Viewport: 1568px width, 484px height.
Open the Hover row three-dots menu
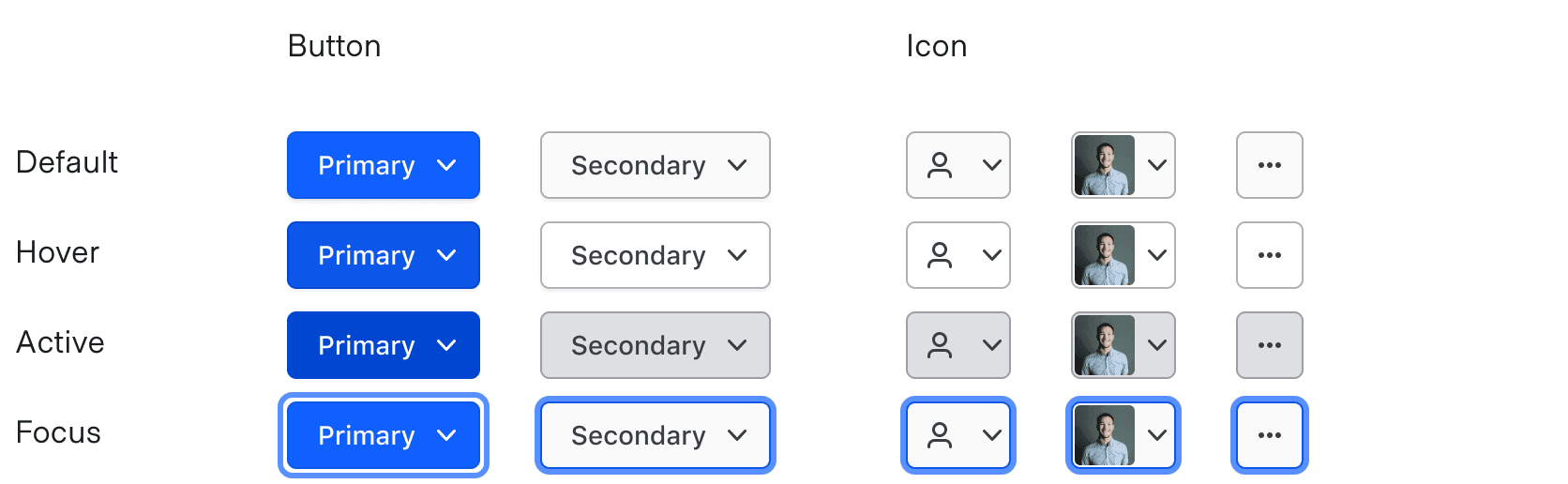pos(1269,255)
